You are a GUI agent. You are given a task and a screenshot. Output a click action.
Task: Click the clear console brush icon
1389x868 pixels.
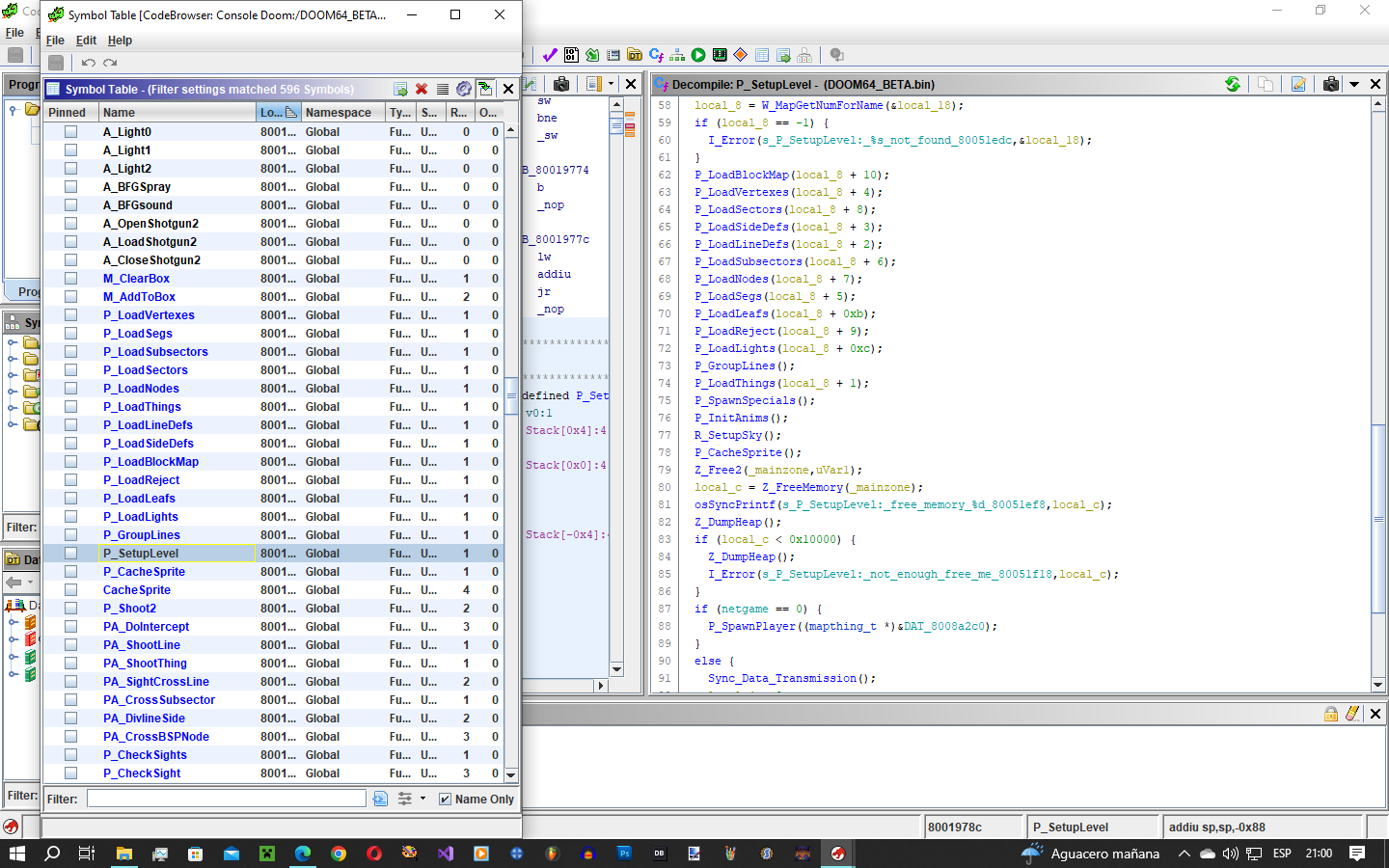pyautogui.click(x=1352, y=714)
